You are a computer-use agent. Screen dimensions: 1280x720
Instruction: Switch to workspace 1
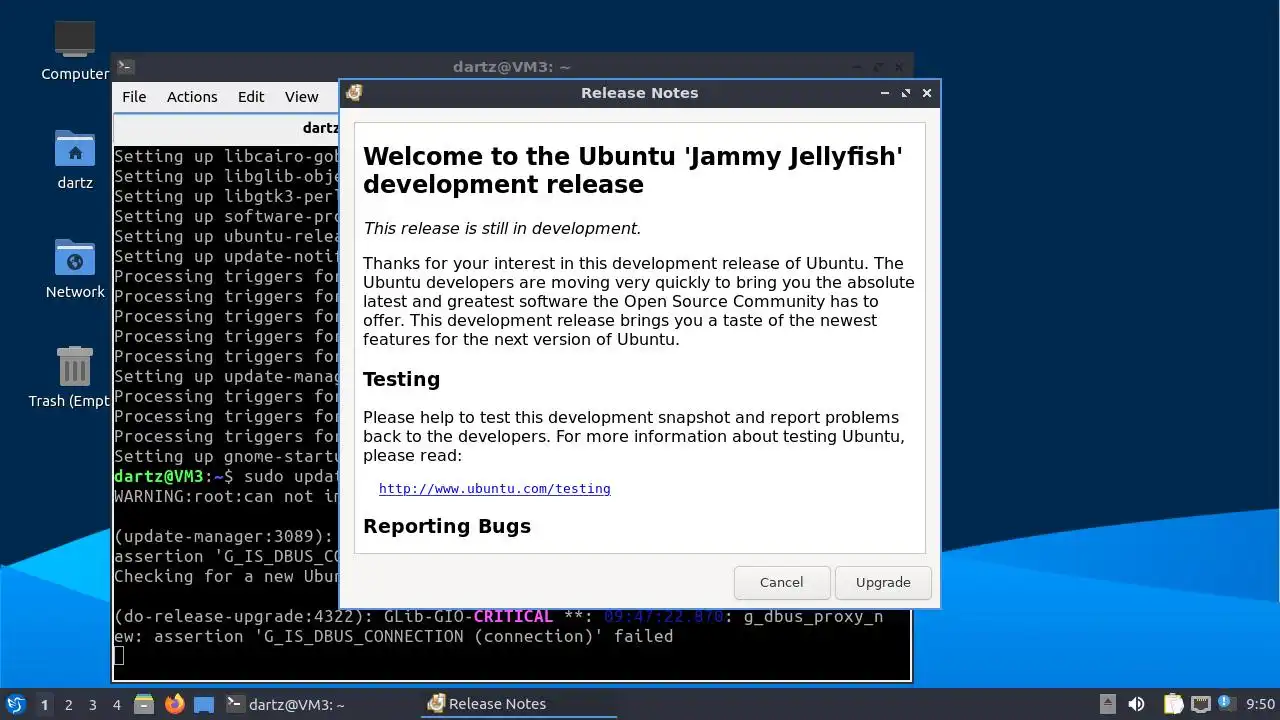pyautogui.click(x=44, y=704)
